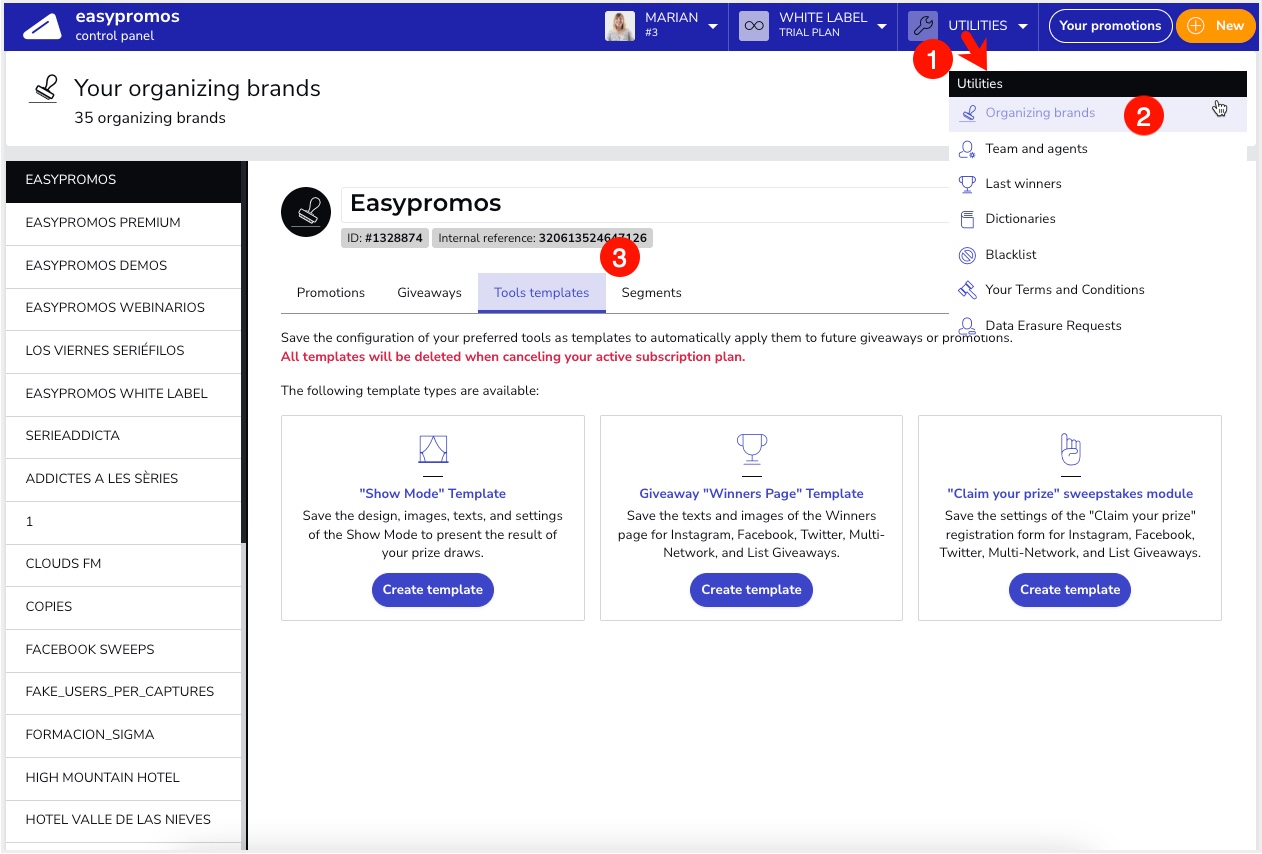This screenshot has height=854, width=1262.
Task: Select FORMACION_SIGMA brand
Action: pyautogui.click(x=123, y=735)
